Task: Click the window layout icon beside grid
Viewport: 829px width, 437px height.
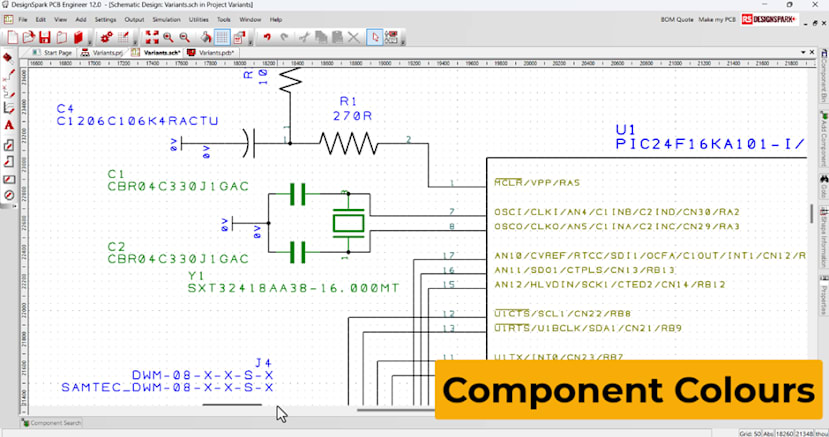Action: (239, 37)
